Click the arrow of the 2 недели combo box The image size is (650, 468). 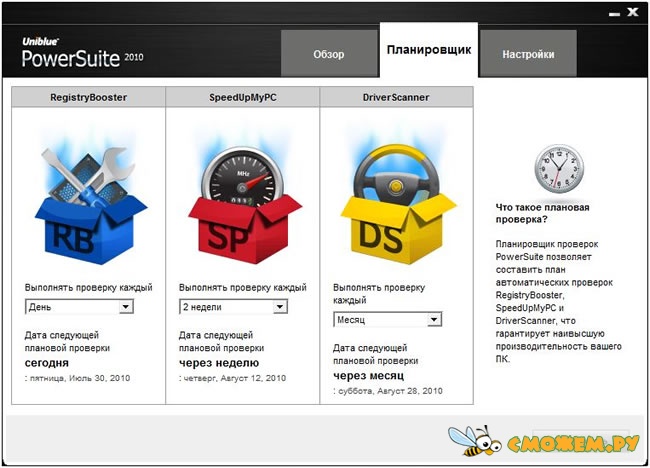point(280,307)
